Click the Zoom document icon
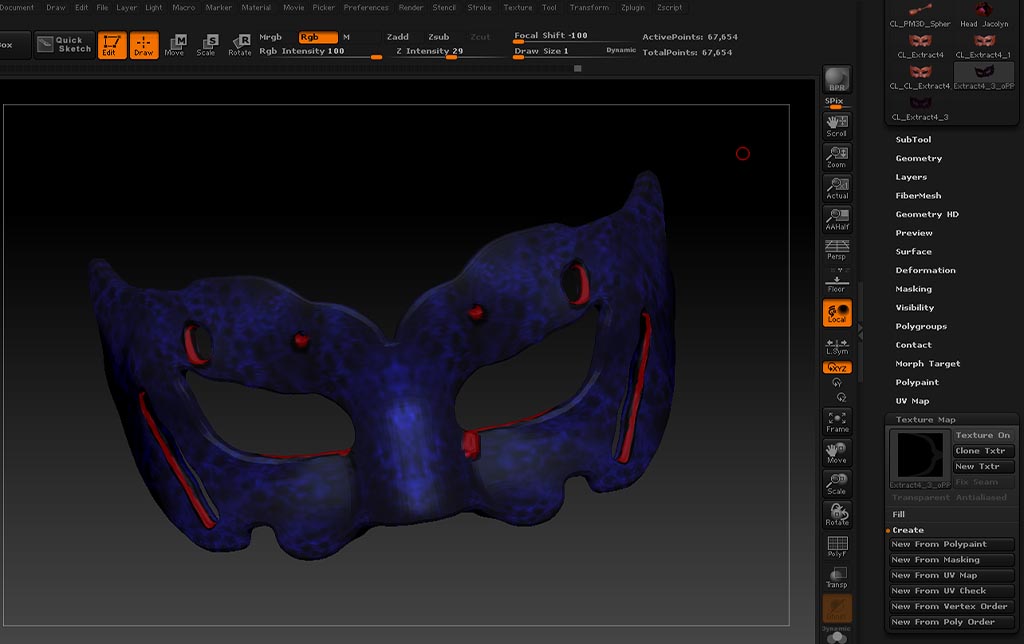 (x=837, y=157)
